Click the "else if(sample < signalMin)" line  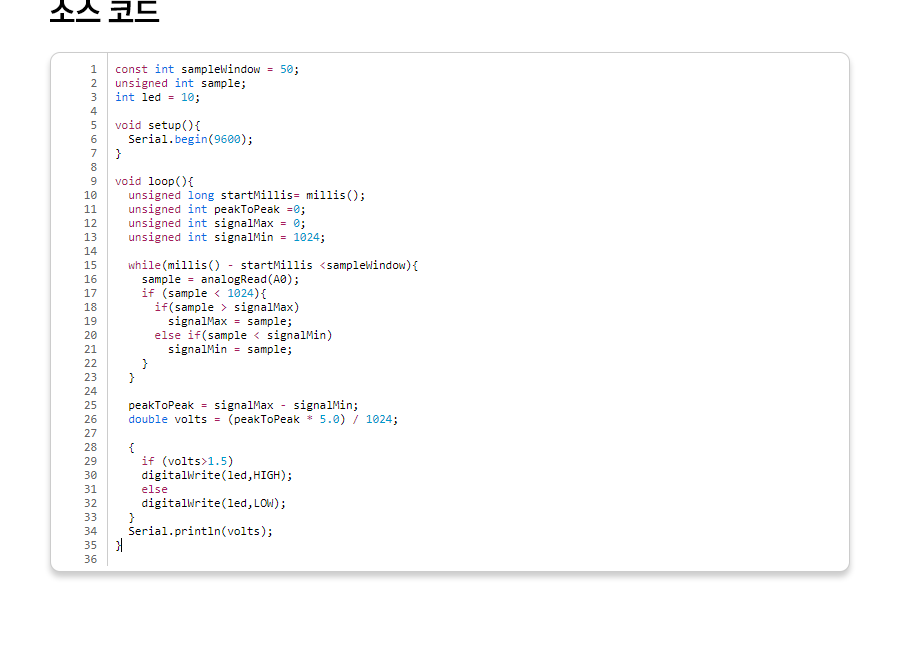pyautogui.click(x=243, y=336)
